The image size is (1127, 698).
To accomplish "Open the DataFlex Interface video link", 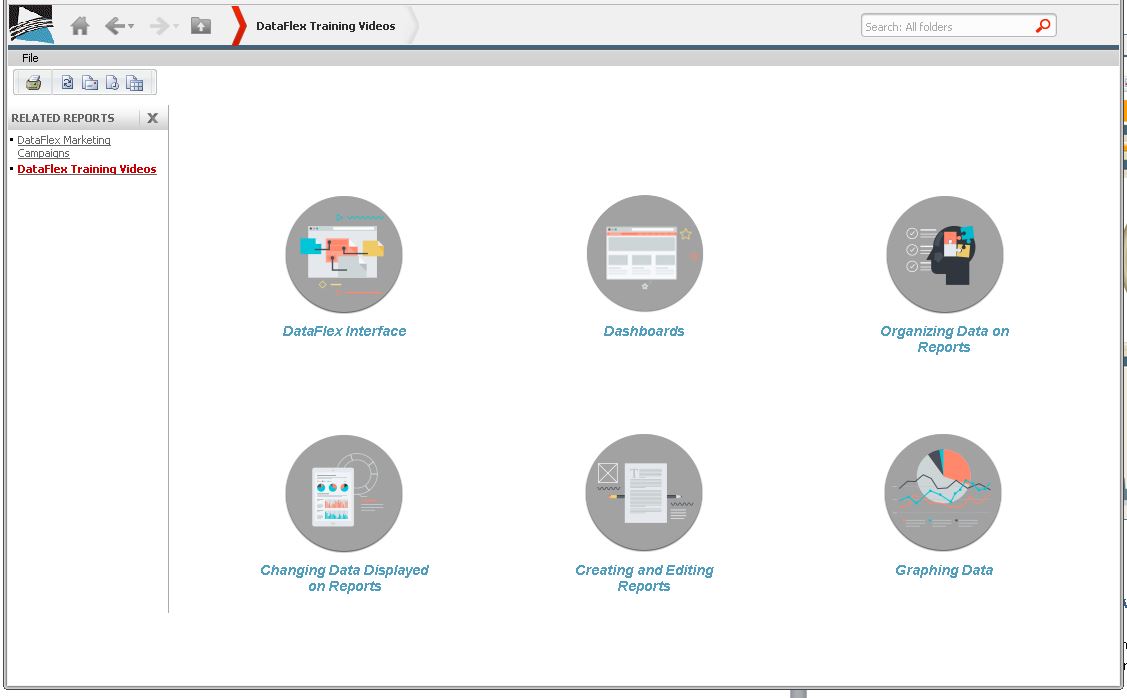I will click(x=344, y=331).
